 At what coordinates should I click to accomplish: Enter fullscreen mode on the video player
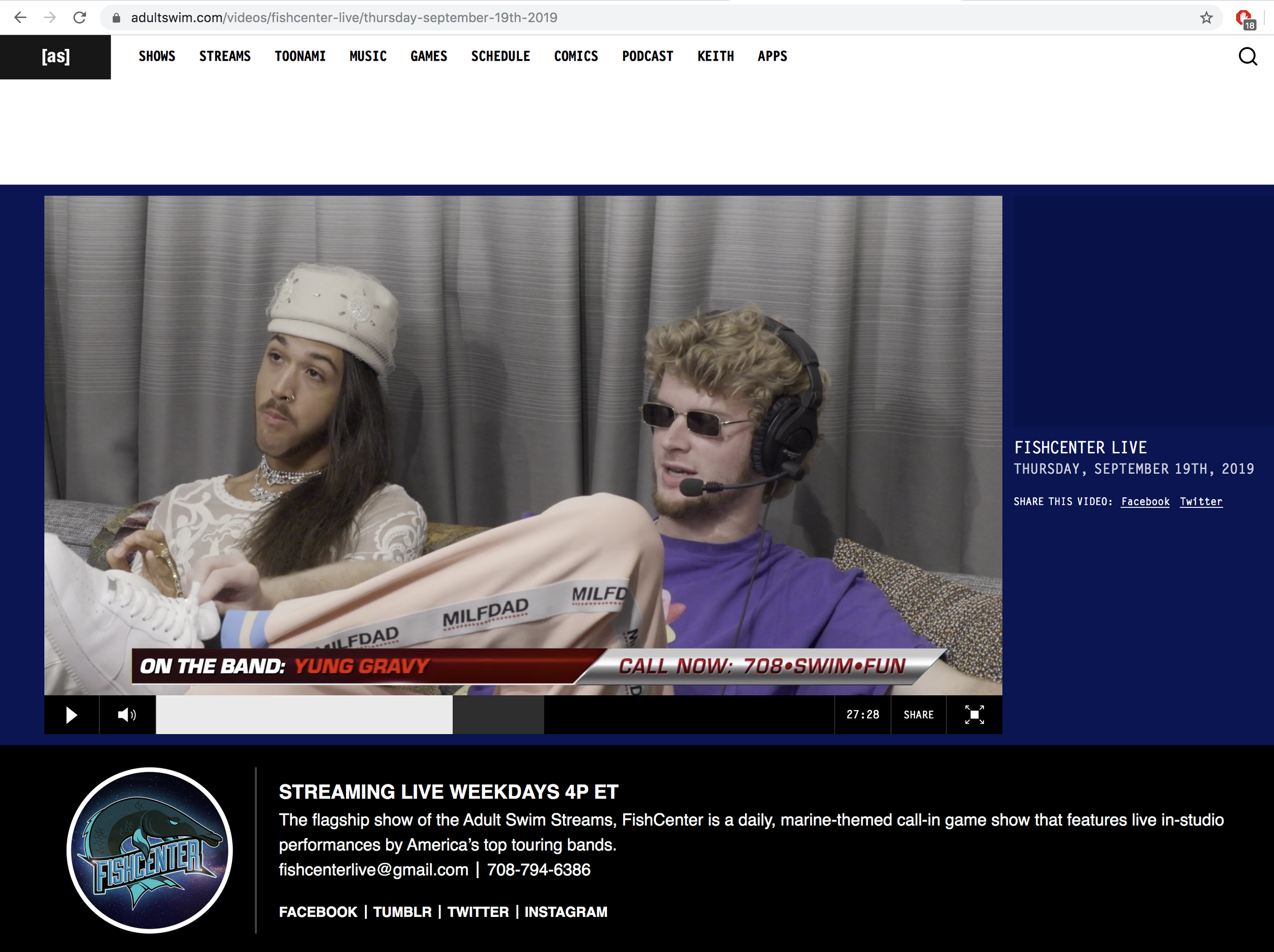point(974,715)
